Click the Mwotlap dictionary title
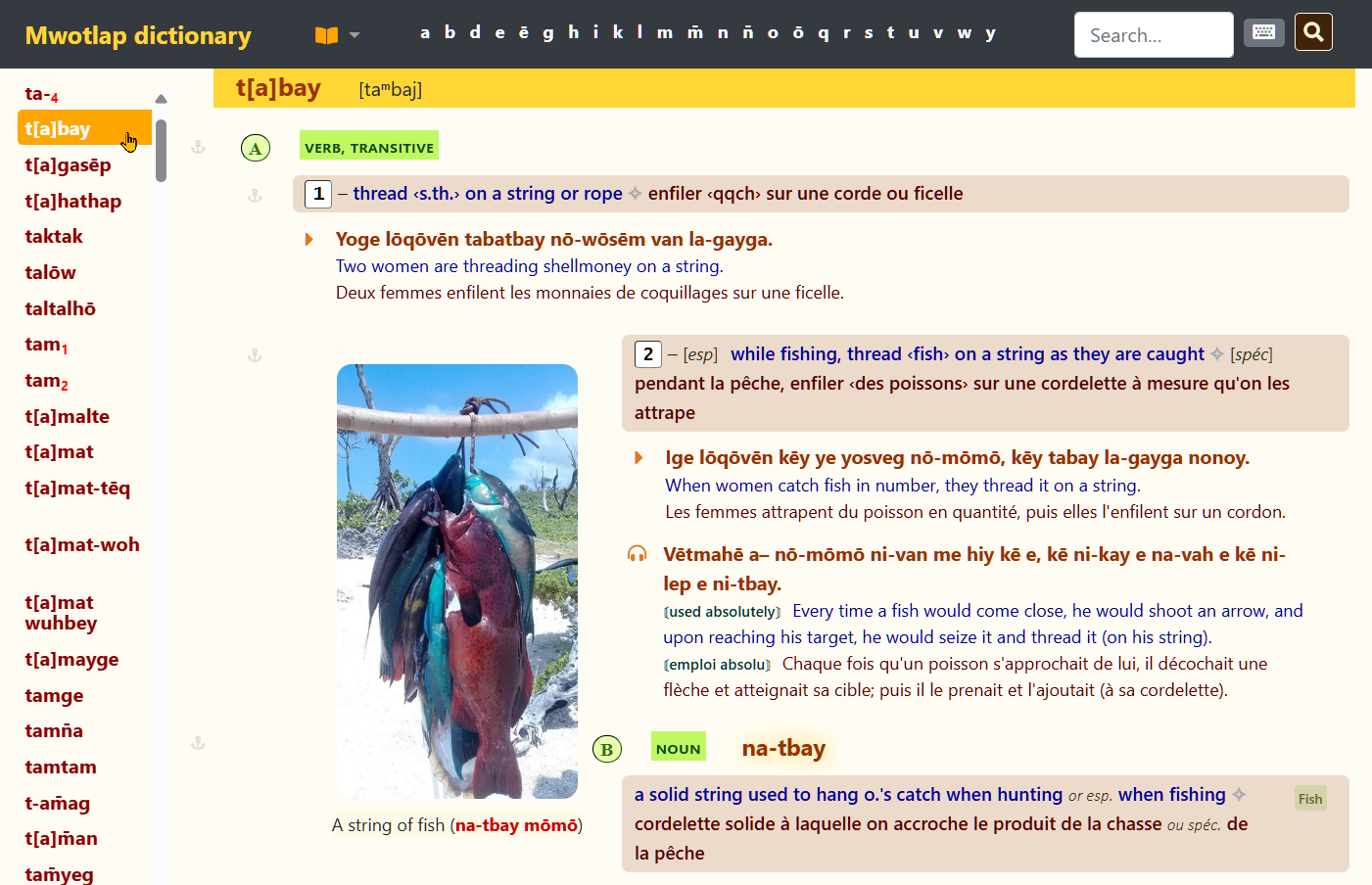This screenshot has width=1372, height=885. [x=138, y=35]
